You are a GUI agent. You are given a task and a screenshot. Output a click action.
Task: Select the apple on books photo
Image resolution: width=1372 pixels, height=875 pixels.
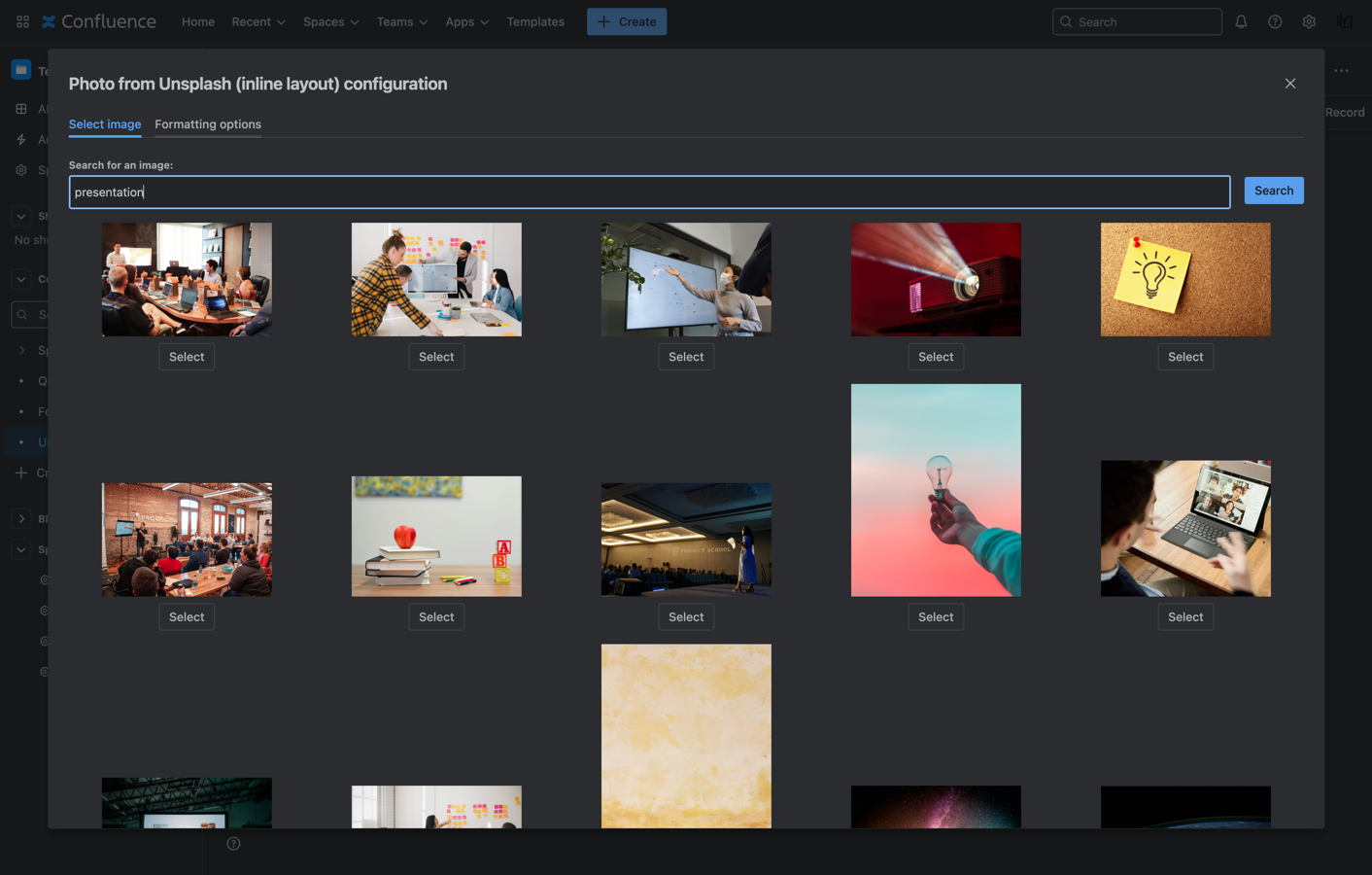tap(436, 616)
